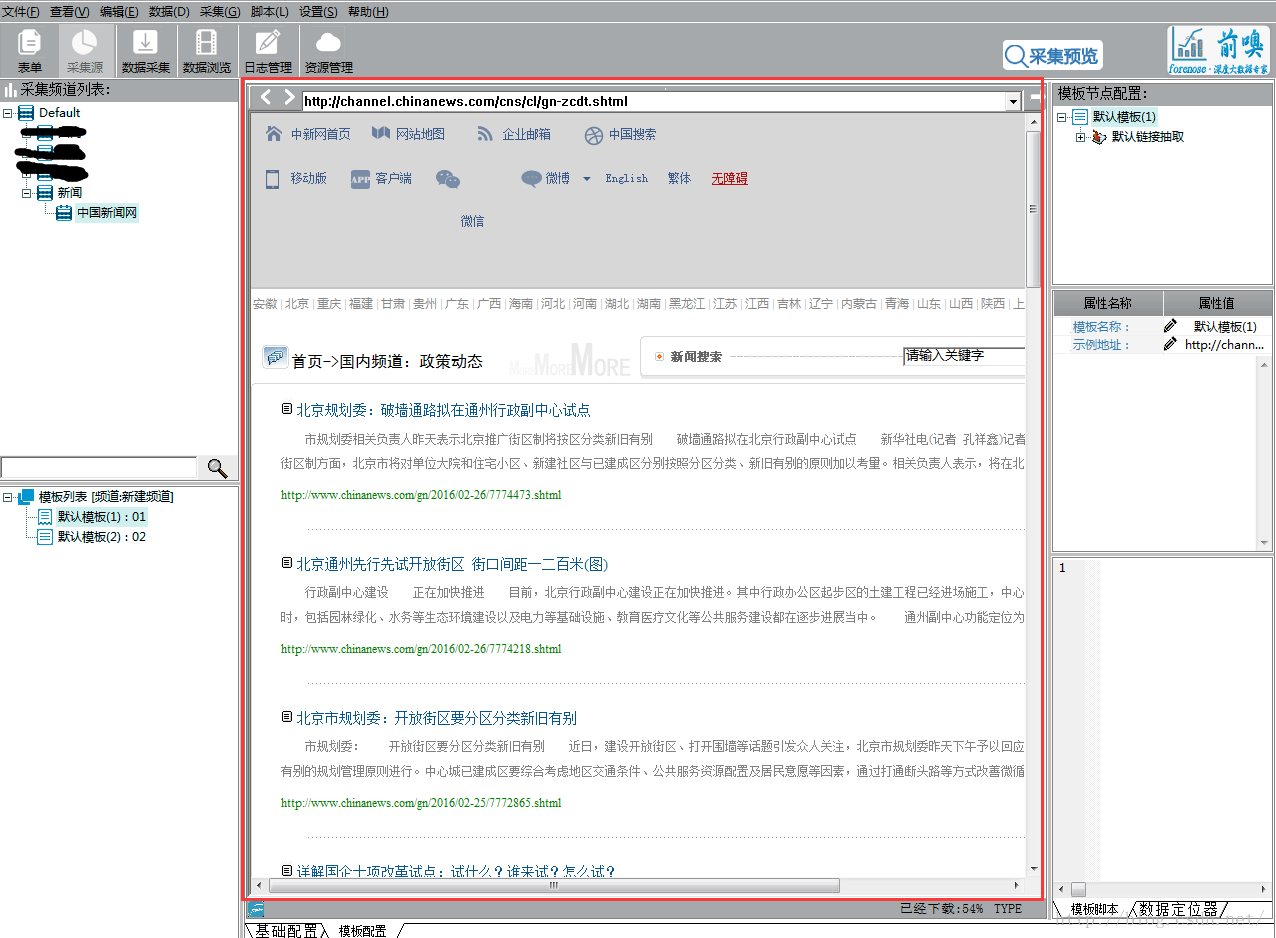Open the 编辑(E) menu

pos(120,11)
